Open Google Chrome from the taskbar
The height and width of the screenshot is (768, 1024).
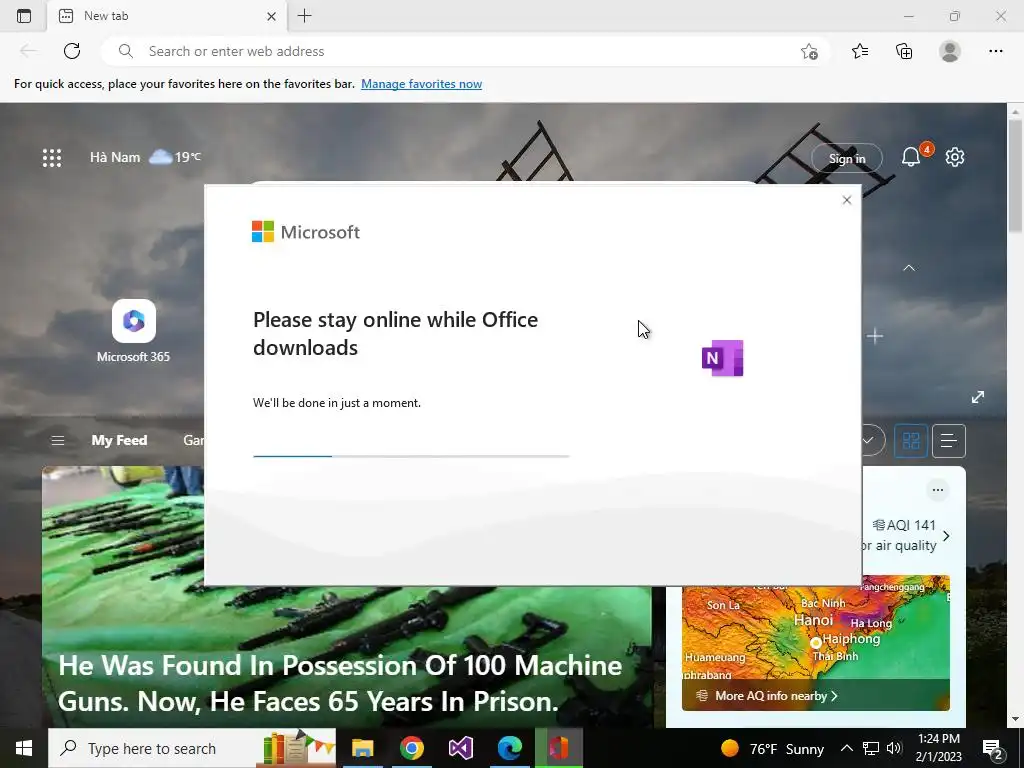coord(411,748)
